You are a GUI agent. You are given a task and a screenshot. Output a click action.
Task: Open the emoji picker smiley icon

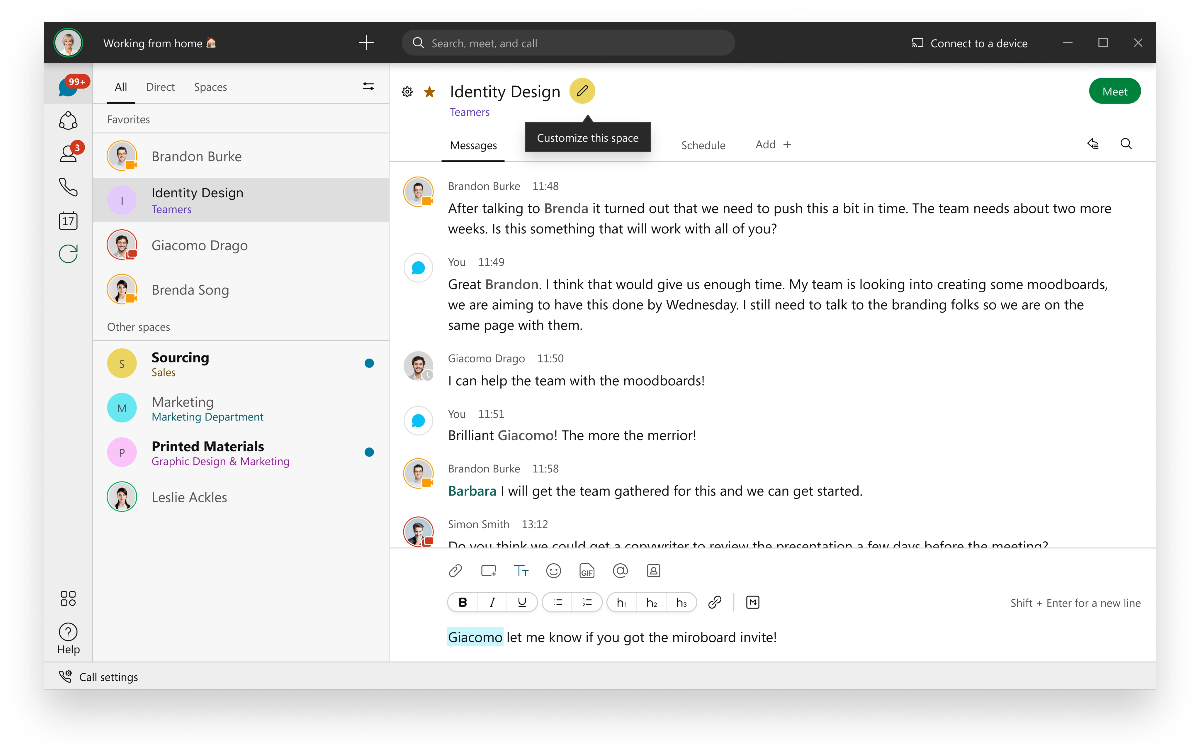point(554,571)
